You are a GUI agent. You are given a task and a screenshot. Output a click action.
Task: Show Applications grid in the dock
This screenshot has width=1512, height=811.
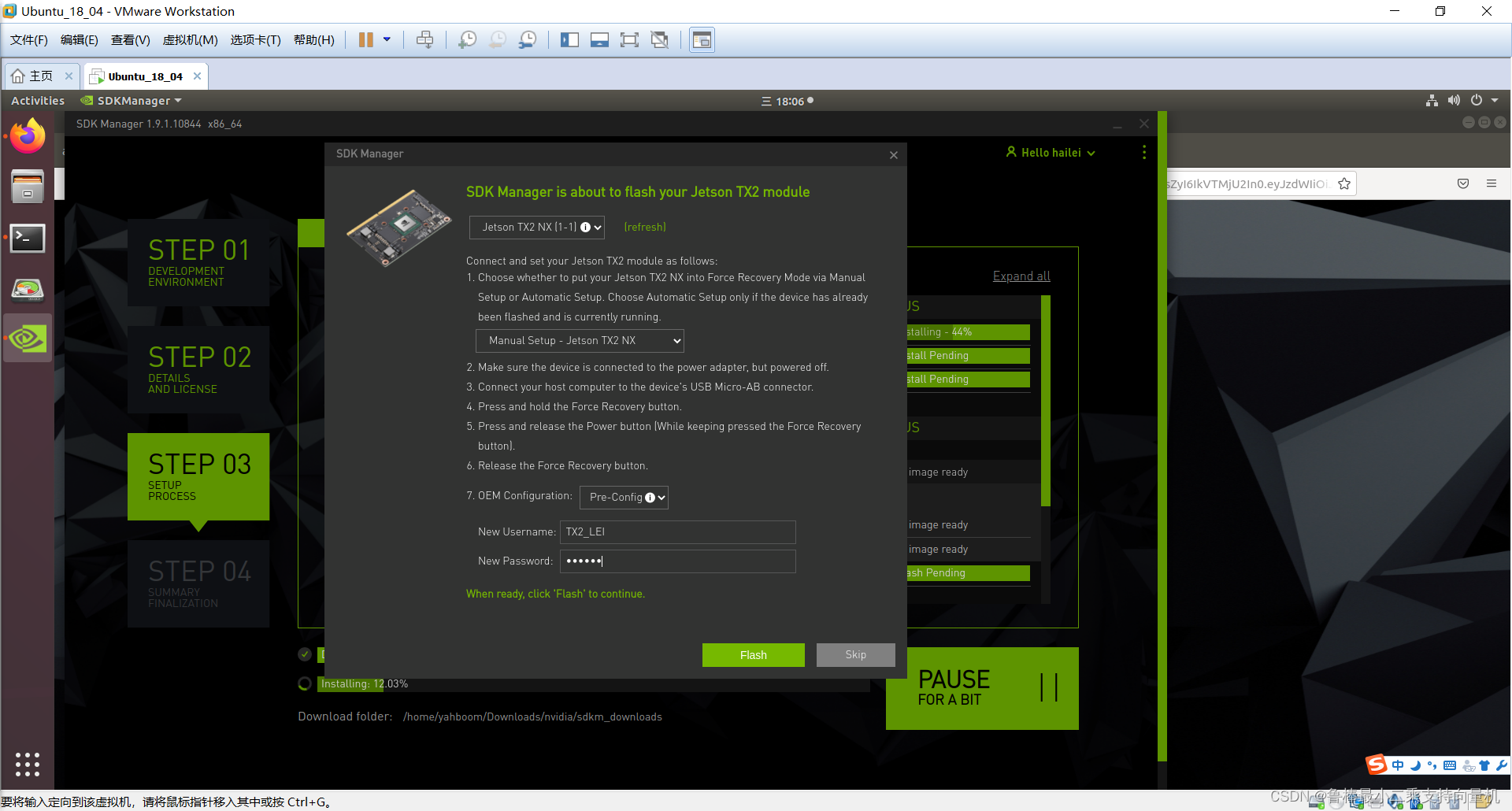coord(28,764)
